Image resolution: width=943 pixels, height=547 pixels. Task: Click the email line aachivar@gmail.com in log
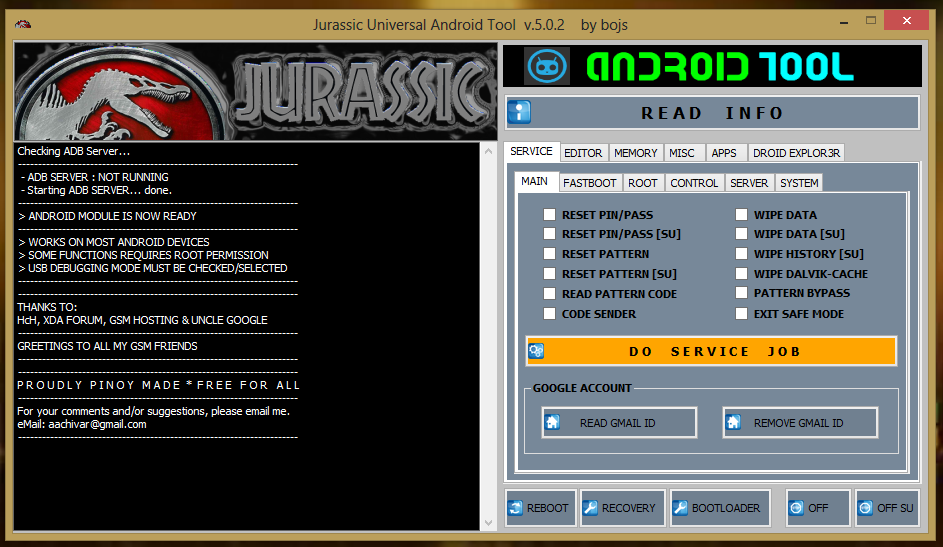[x=82, y=424]
